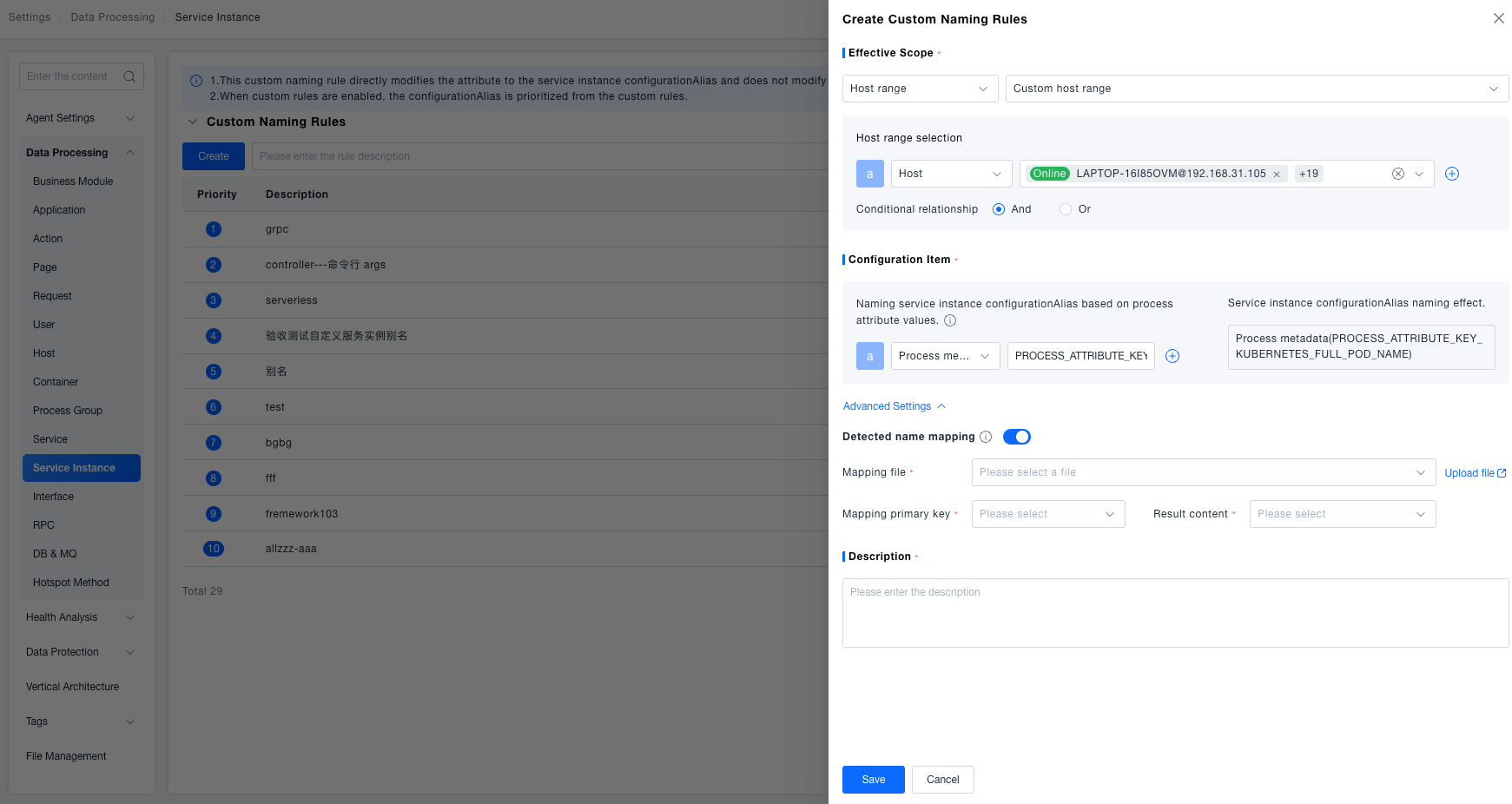Open Process Group in sidebar
The image size is (1512, 804).
click(x=68, y=411)
